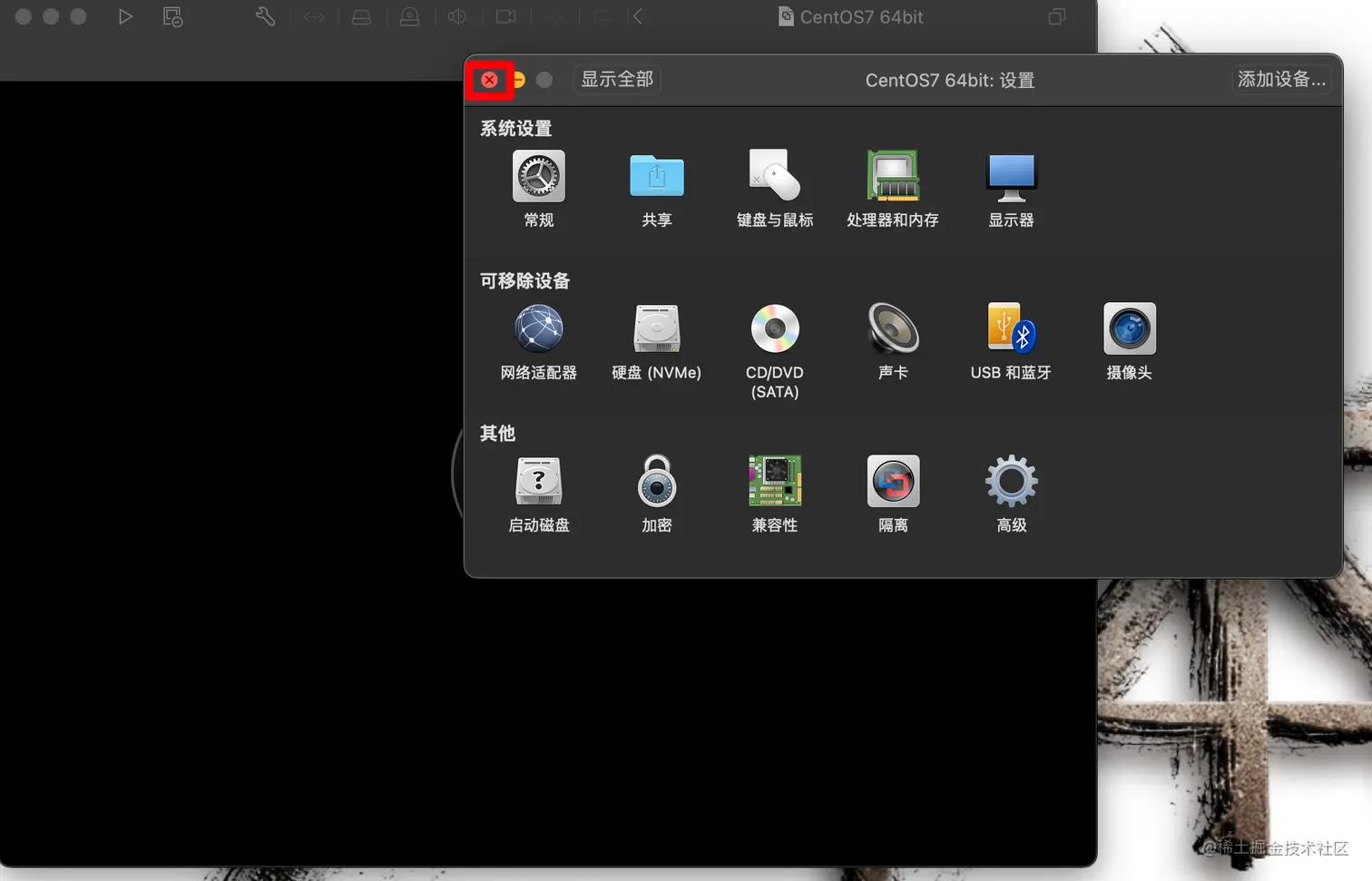Click the wrench settings icon in toolbar
Viewport: 1372px width, 881px height.
pos(265,16)
